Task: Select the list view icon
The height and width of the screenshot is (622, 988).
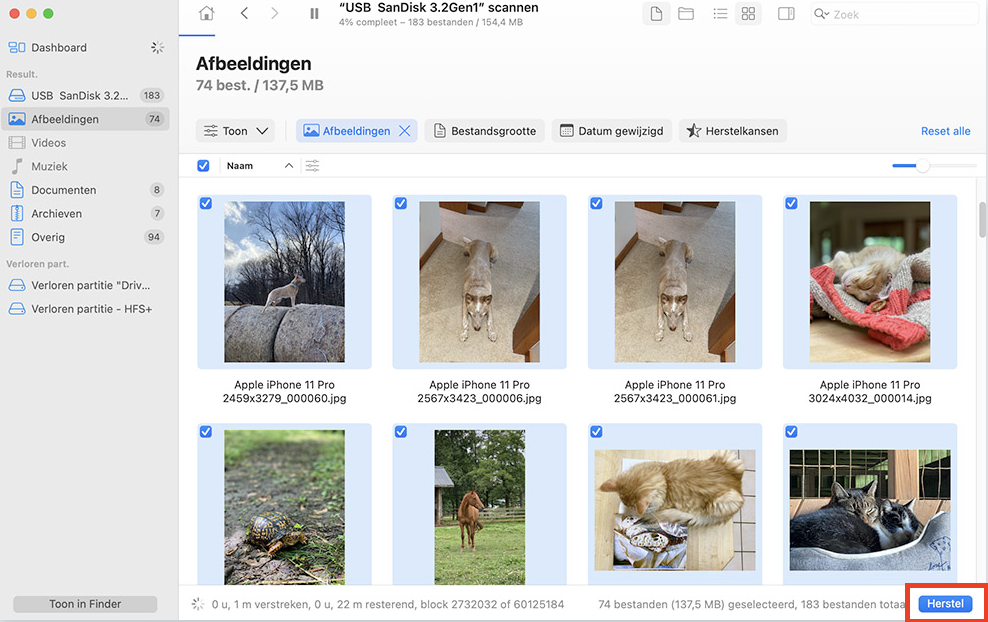Action: point(720,14)
